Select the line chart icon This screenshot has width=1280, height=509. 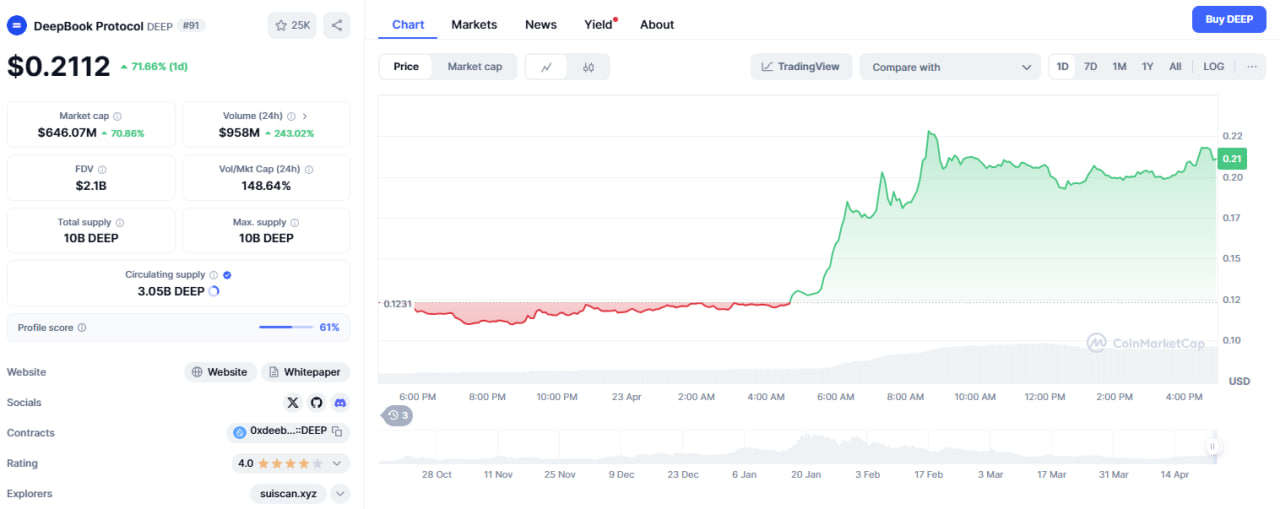[546, 67]
